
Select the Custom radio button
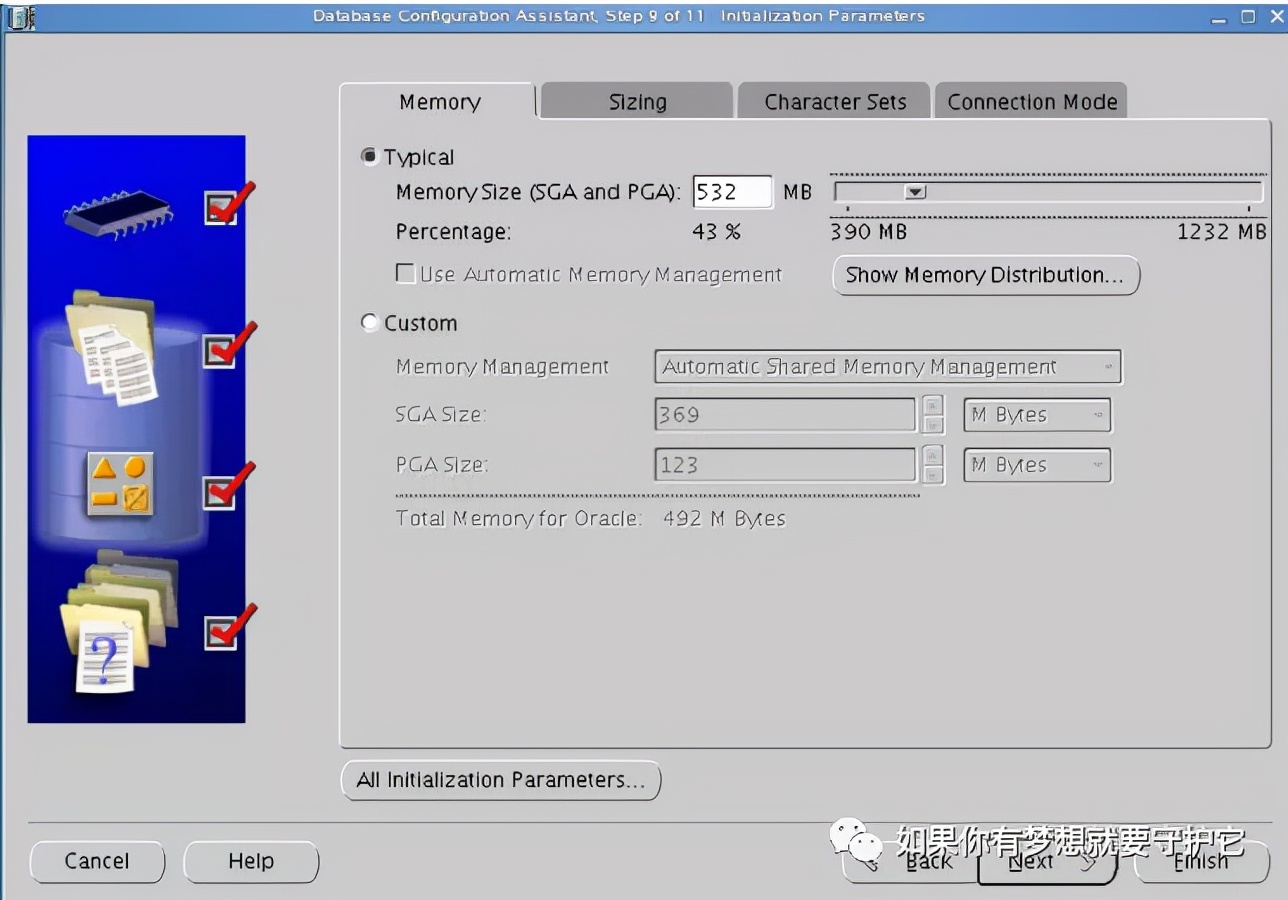tap(370, 323)
